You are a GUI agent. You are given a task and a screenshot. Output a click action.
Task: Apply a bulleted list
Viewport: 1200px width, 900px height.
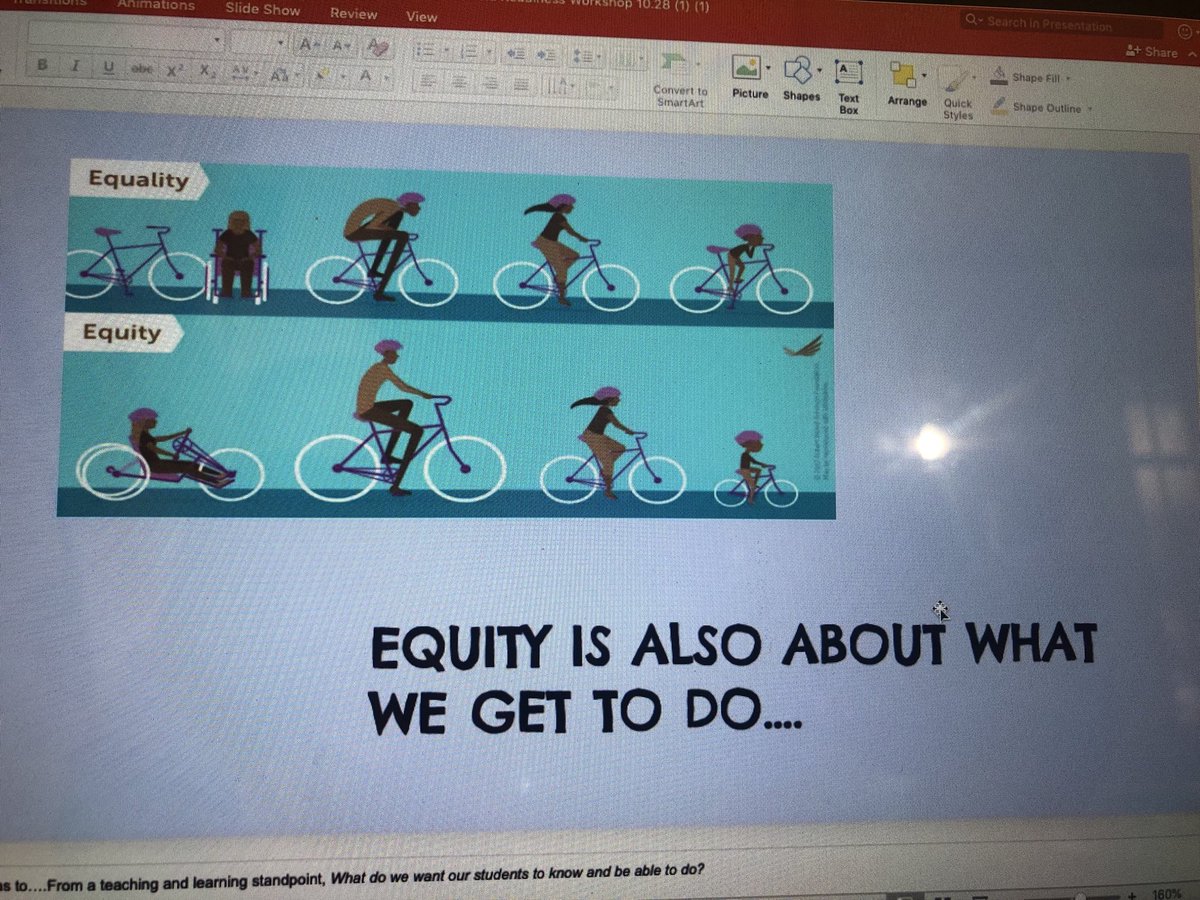pos(427,49)
